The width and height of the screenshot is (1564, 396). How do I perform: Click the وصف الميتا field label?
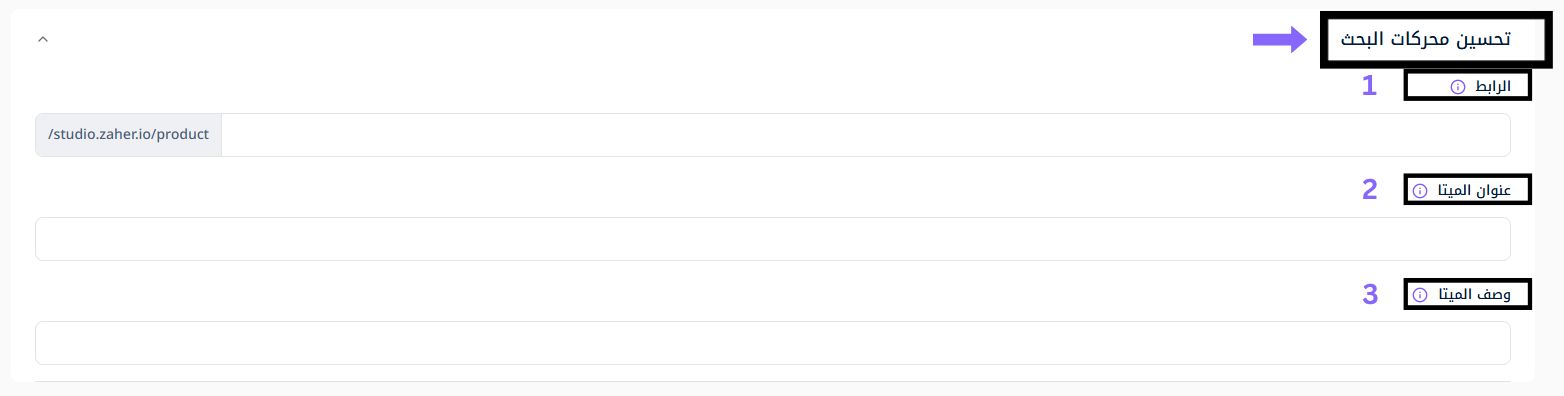(x=1474, y=294)
